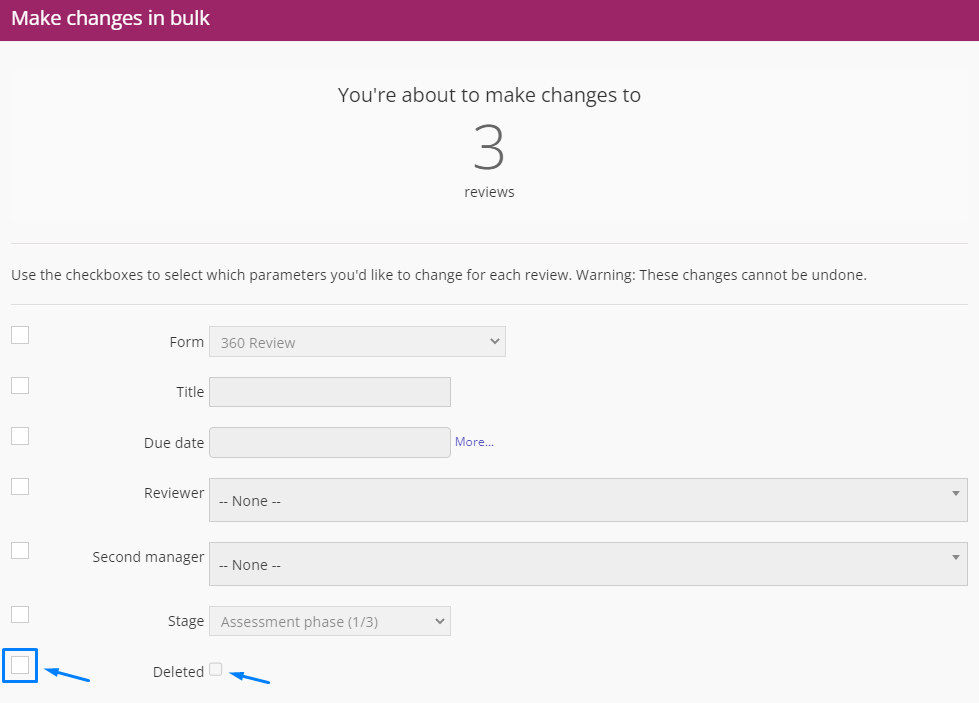979x703 pixels.
Task: Click the Second manager -- None -- box
Action: tap(588, 564)
